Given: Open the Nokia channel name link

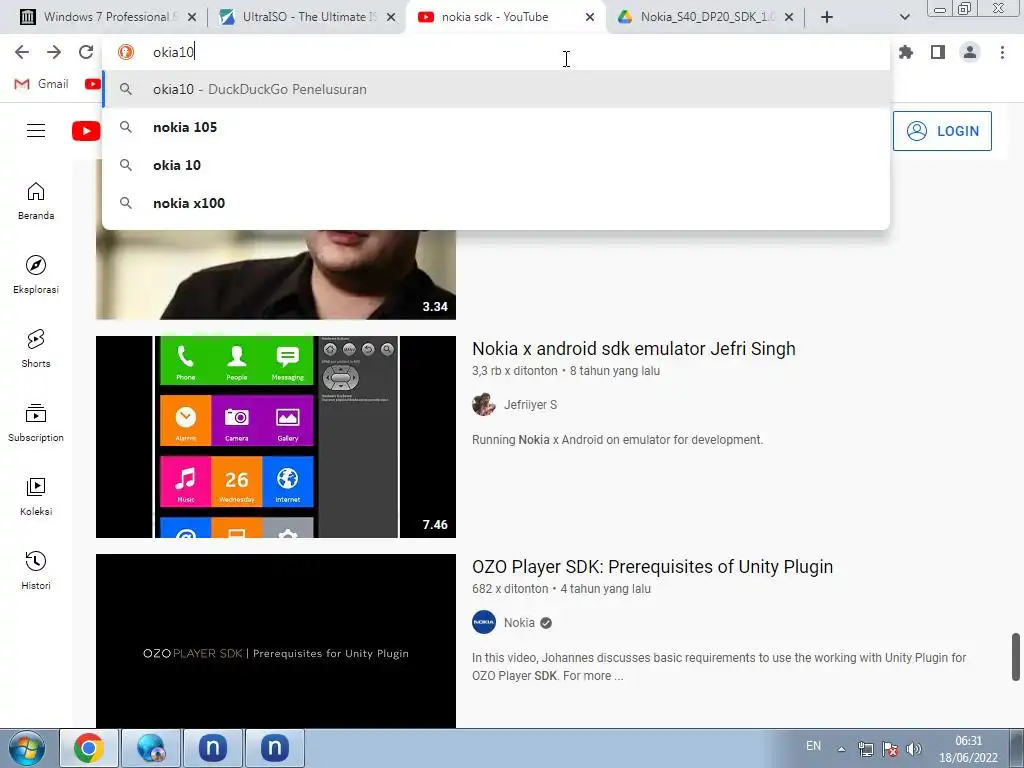Looking at the screenshot, I should 519,622.
